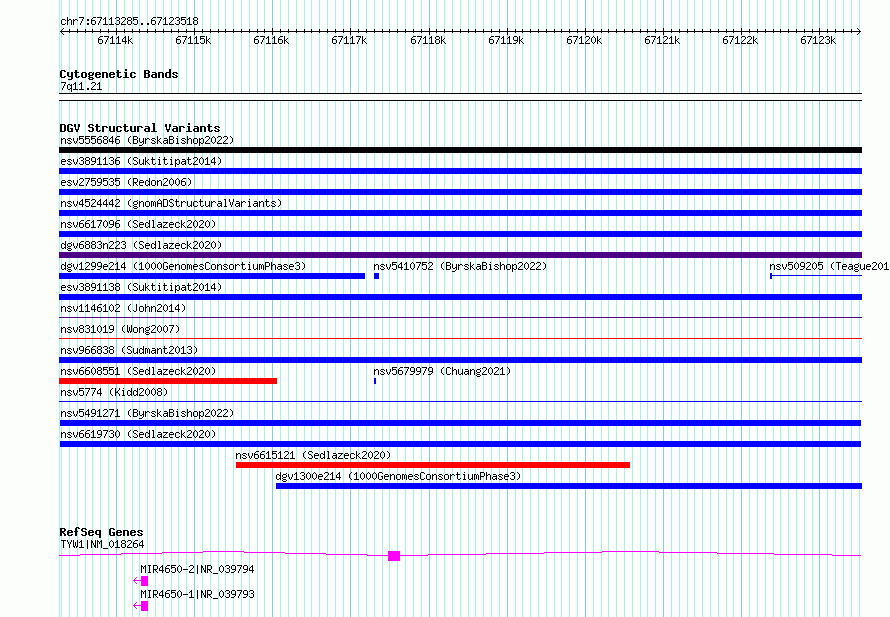The width and height of the screenshot is (890, 617).
Task: Click the blue dgv1299e214 variant bar
Action: coord(212,276)
